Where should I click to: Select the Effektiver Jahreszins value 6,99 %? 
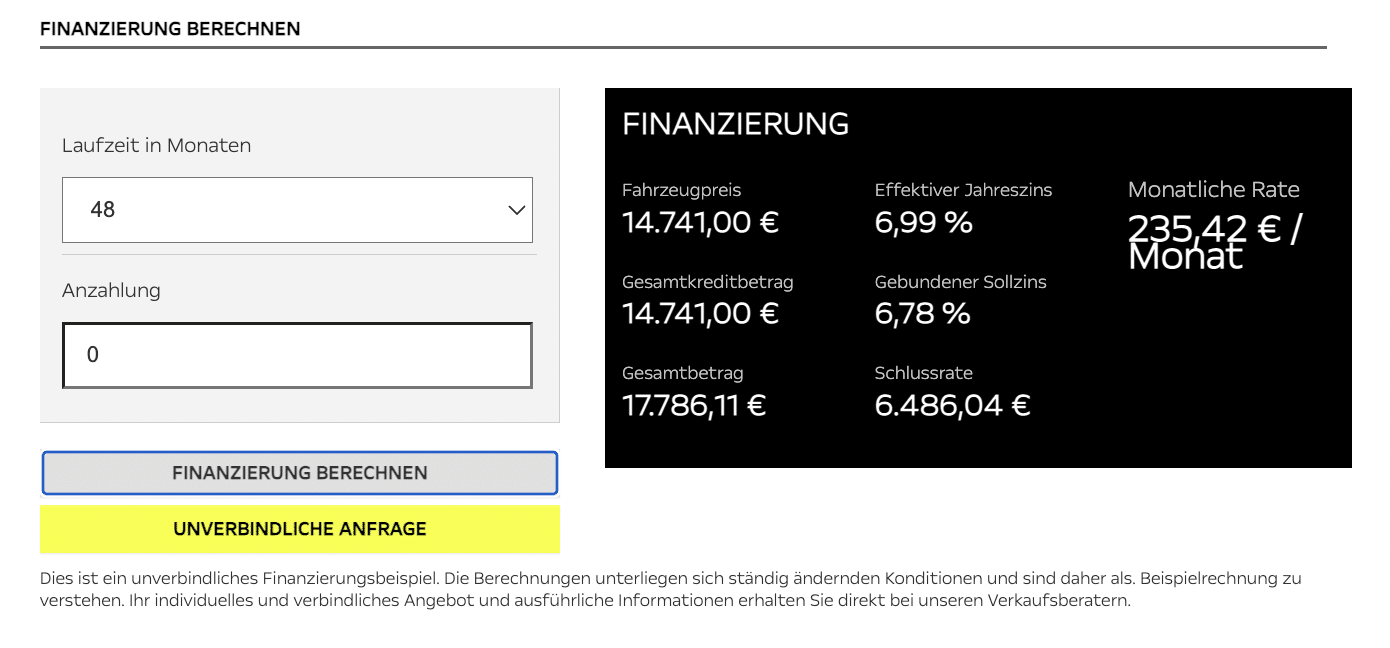tap(923, 222)
